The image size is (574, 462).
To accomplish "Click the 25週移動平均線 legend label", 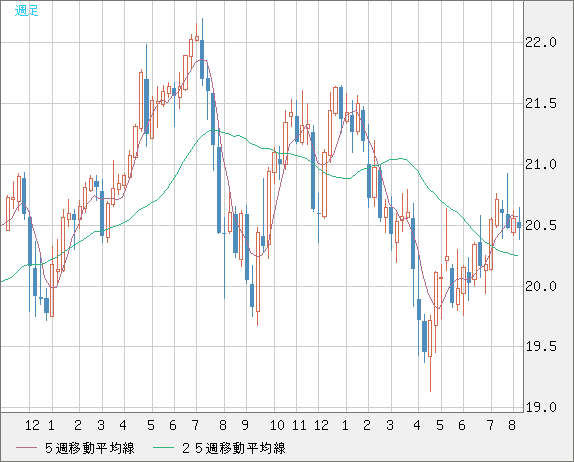I will [x=234, y=448].
